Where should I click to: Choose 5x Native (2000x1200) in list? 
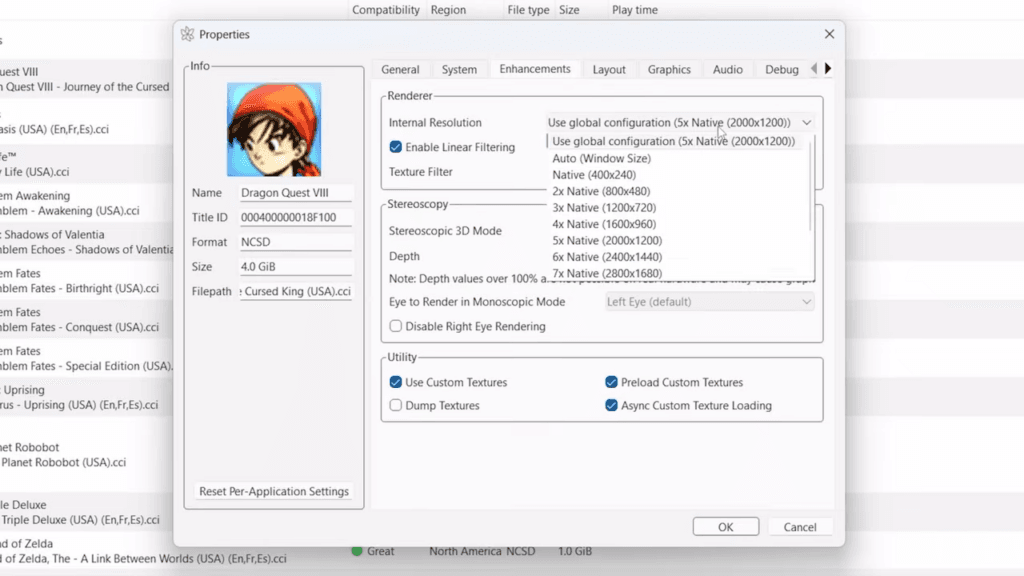(607, 240)
